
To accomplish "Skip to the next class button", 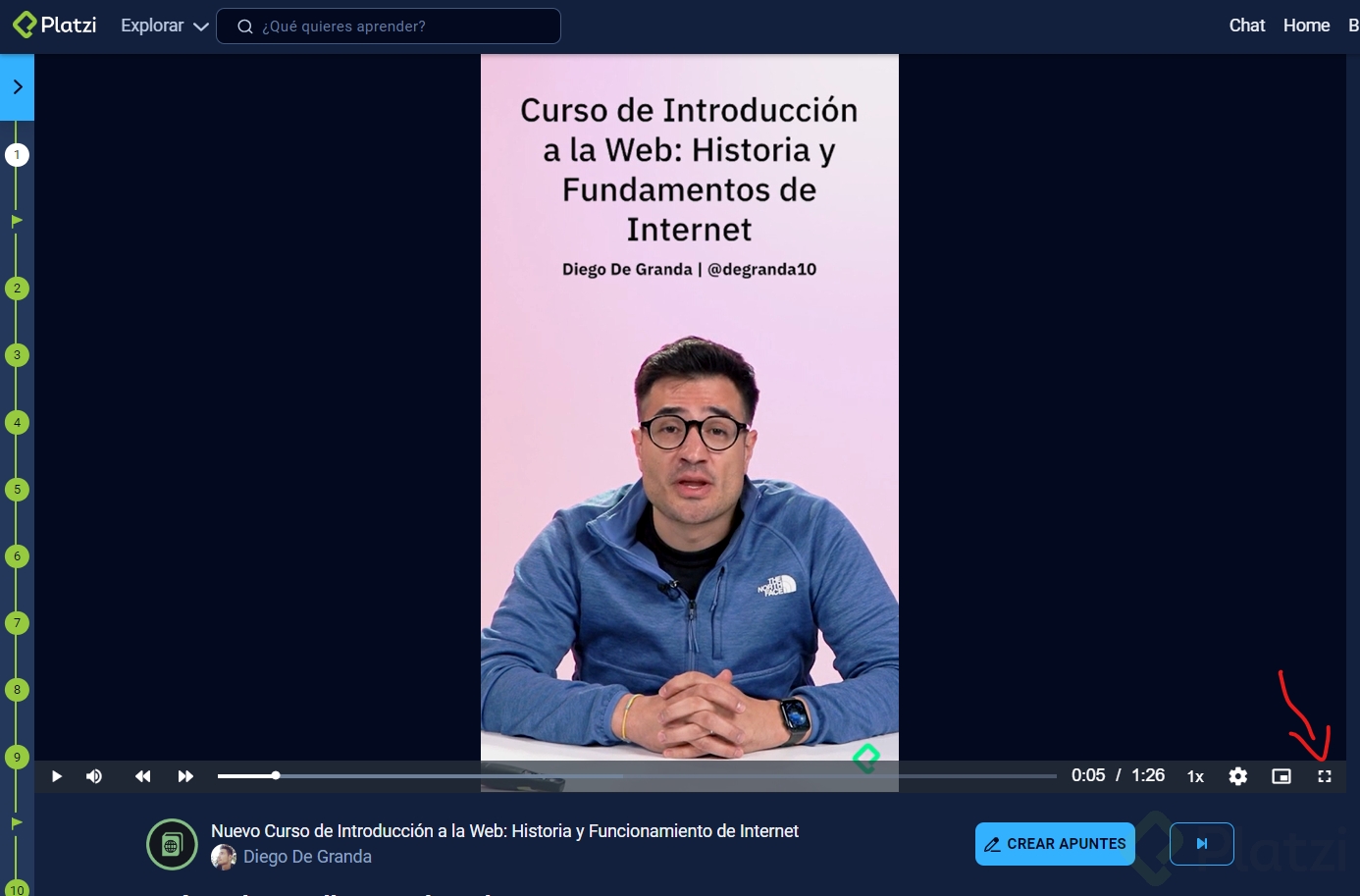I will coord(1202,844).
